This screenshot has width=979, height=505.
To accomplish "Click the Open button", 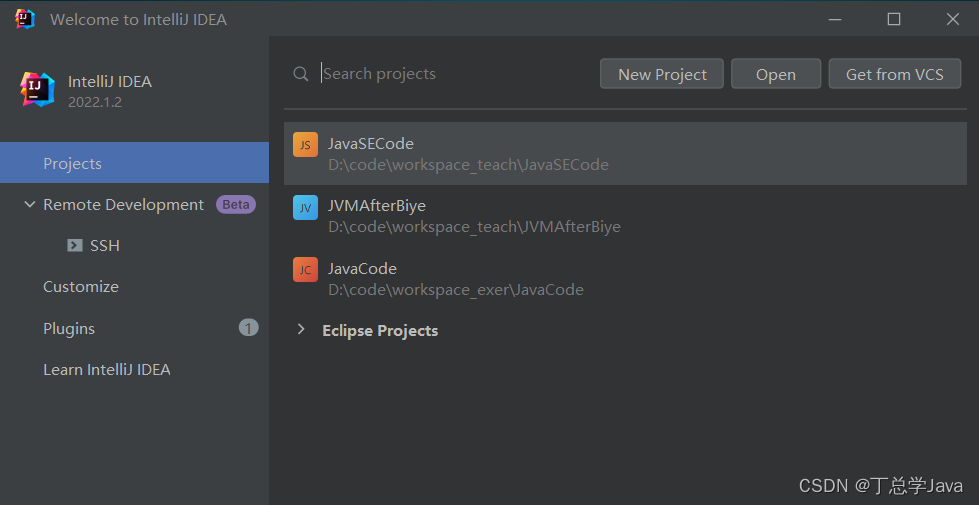I will click(776, 74).
